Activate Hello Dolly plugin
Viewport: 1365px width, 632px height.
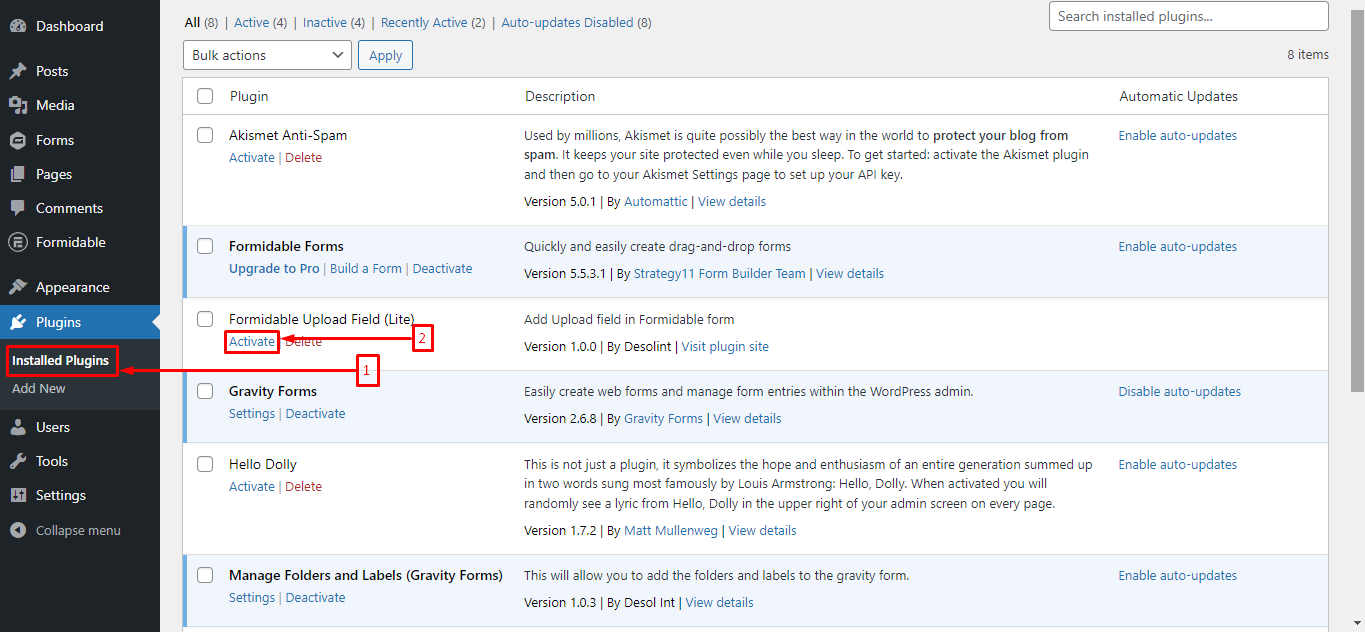(252, 486)
